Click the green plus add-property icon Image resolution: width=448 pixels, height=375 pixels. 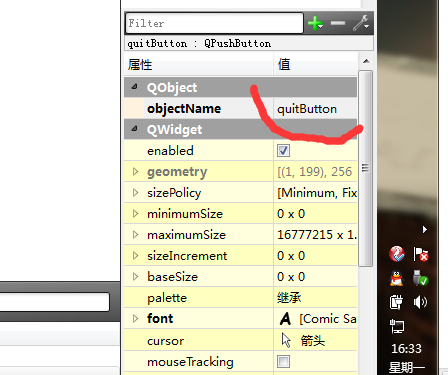pos(315,23)
